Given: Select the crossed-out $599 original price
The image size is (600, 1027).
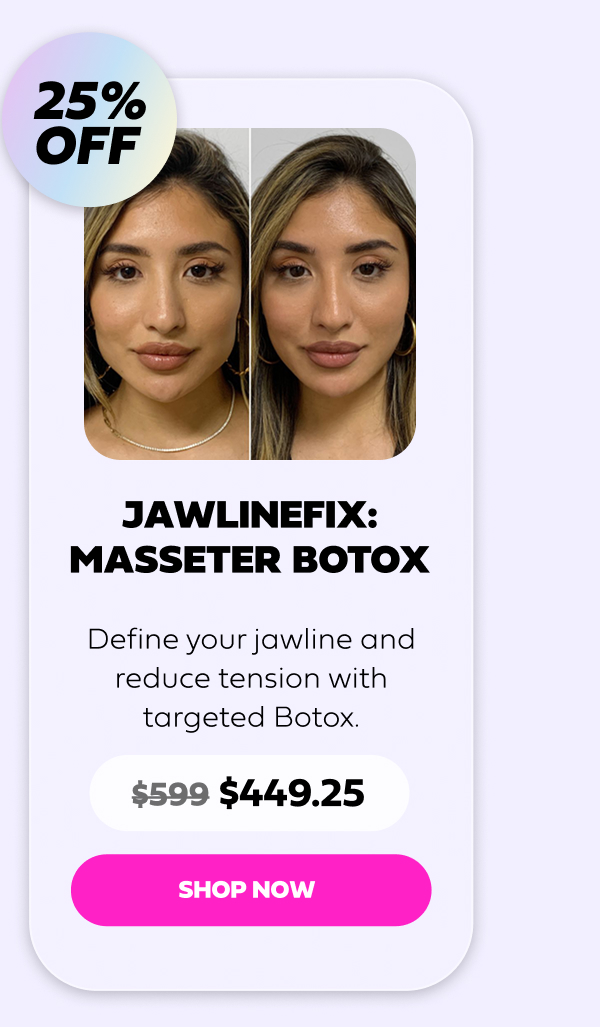Looking at the screenshot, I should click(x=170, y=794).
